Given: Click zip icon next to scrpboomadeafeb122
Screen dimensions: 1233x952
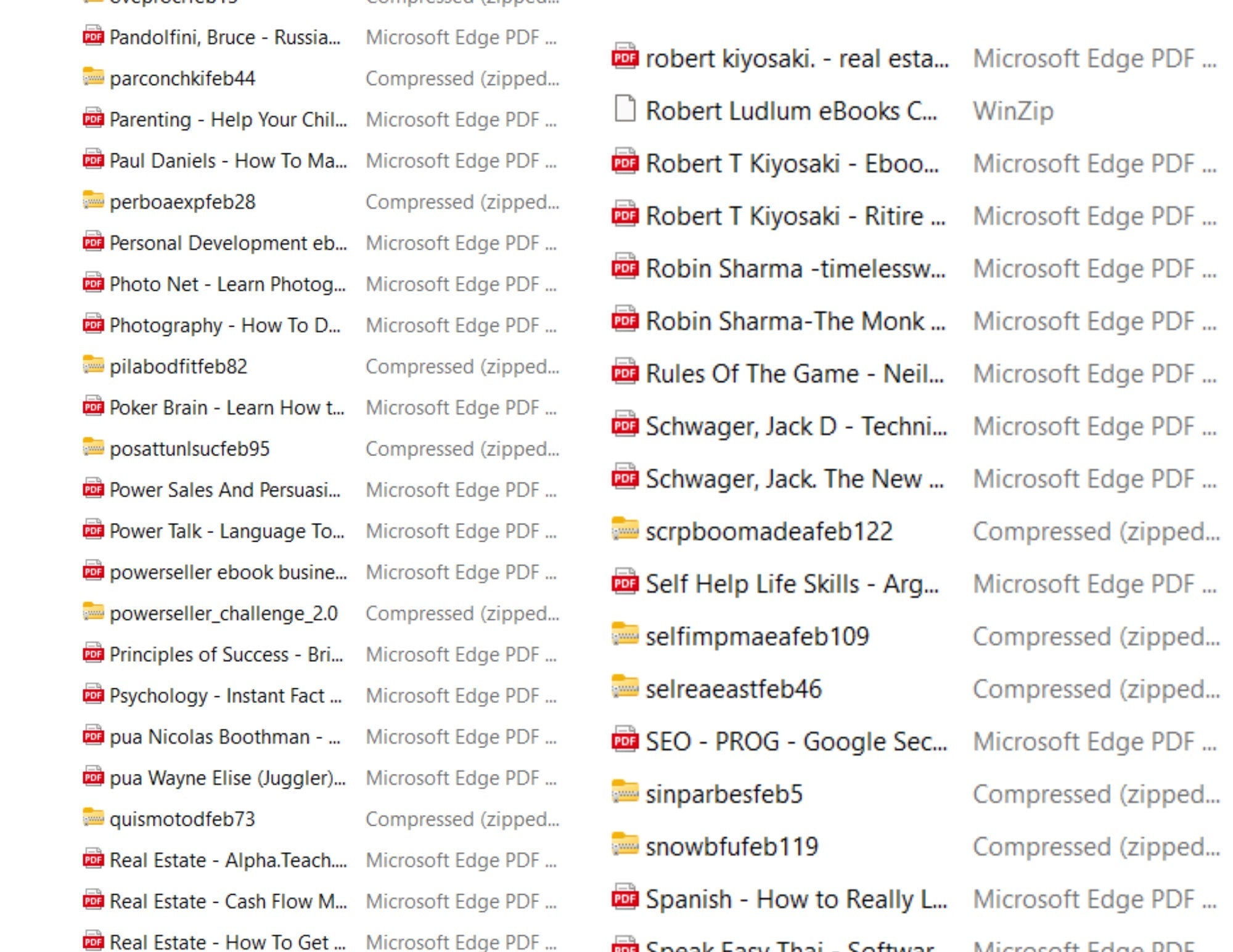Looking at the screenshot, I should pos(625,530).
